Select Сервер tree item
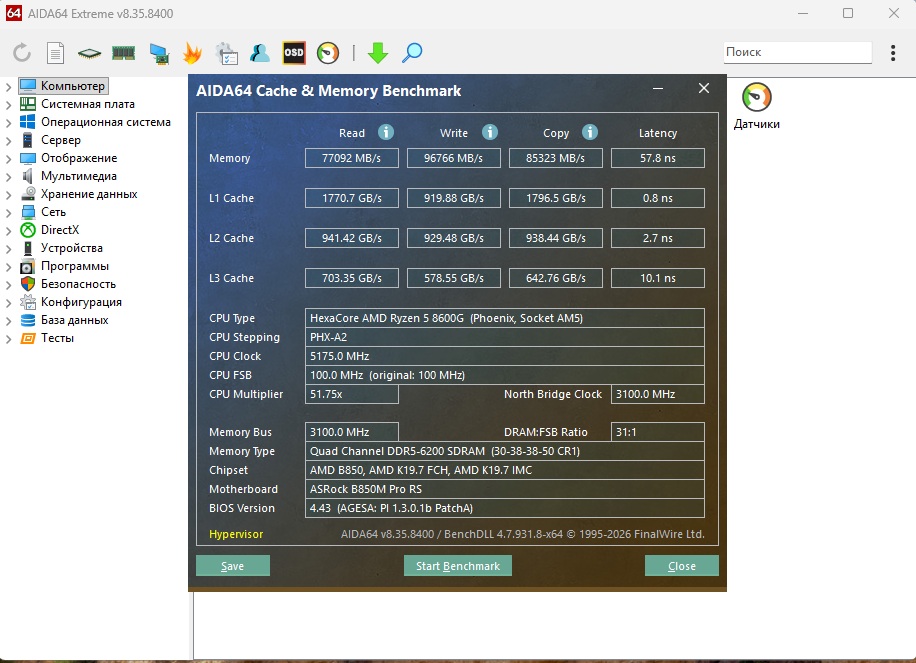The height and width of the screenshot is (663, 916). pyautogui.click(x=61, y=140)
